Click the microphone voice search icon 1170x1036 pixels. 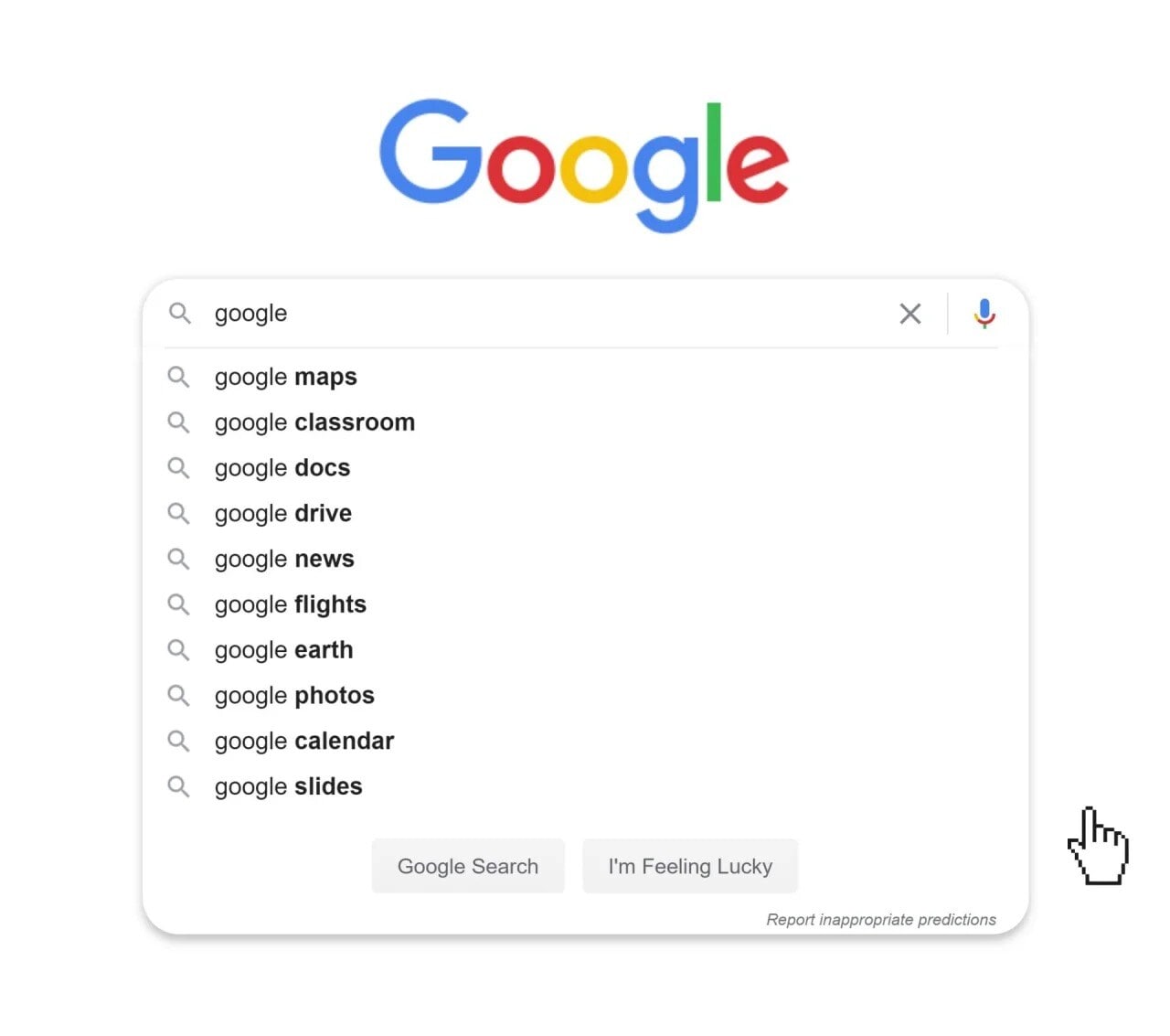[984, 314]
